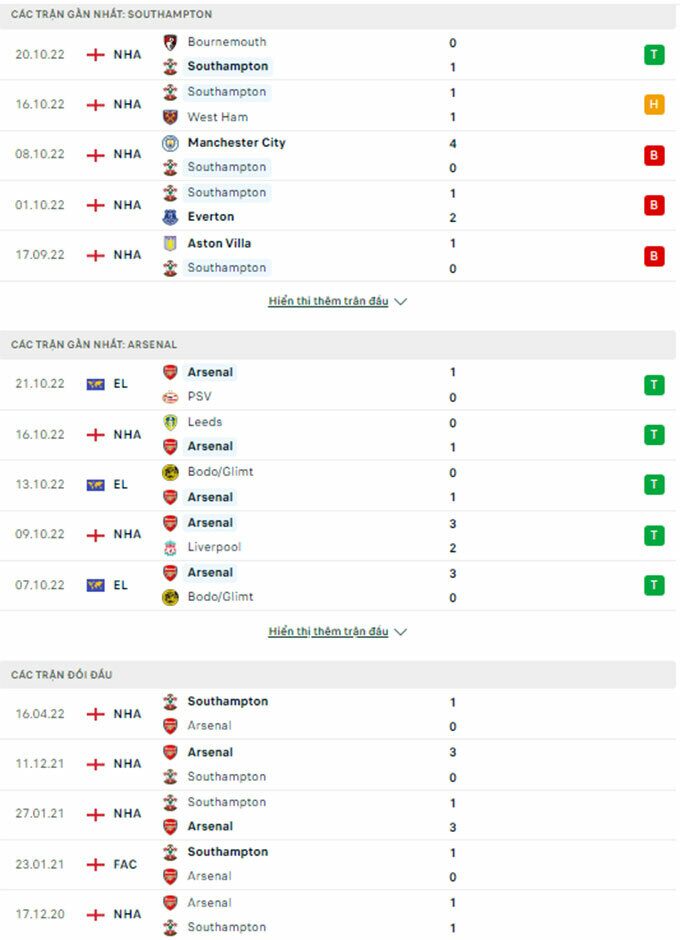Click the Leeds club crest icon
The width and height of the screenshot is (680, 940).
170,422
